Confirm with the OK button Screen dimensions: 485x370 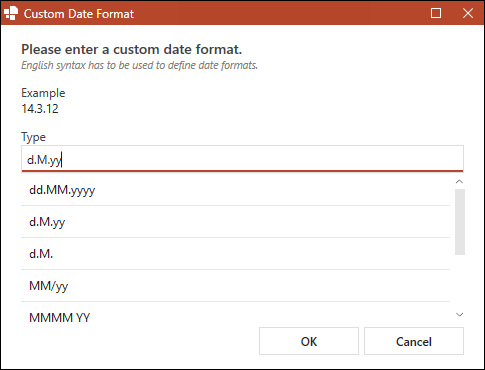(309, 341)
